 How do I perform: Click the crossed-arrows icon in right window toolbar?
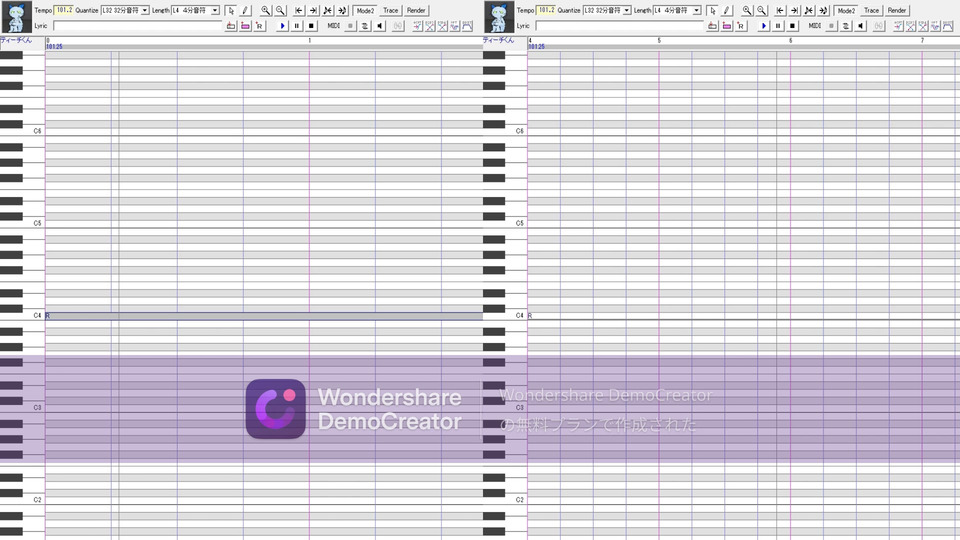coord(809,10)
